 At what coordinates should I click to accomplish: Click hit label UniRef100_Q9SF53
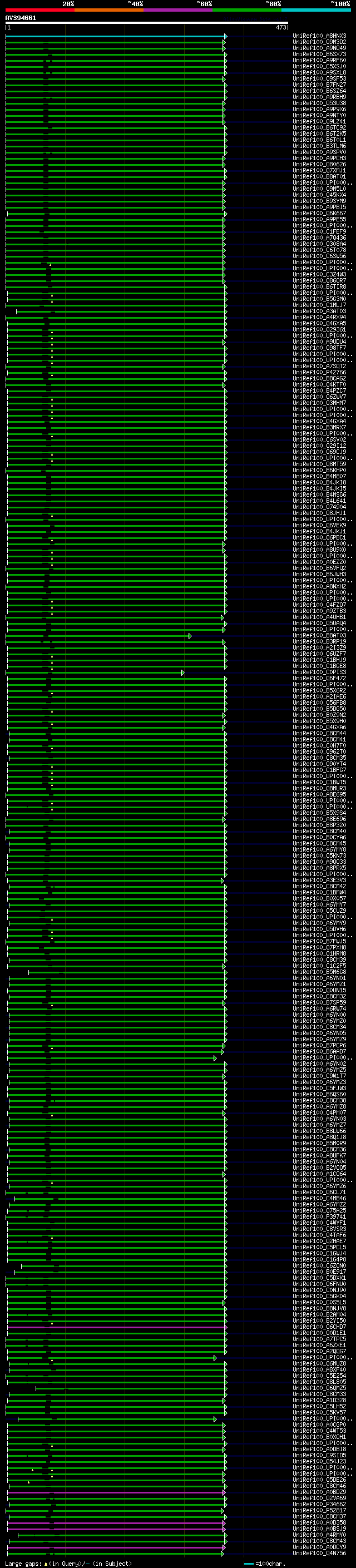coord(319,78)
